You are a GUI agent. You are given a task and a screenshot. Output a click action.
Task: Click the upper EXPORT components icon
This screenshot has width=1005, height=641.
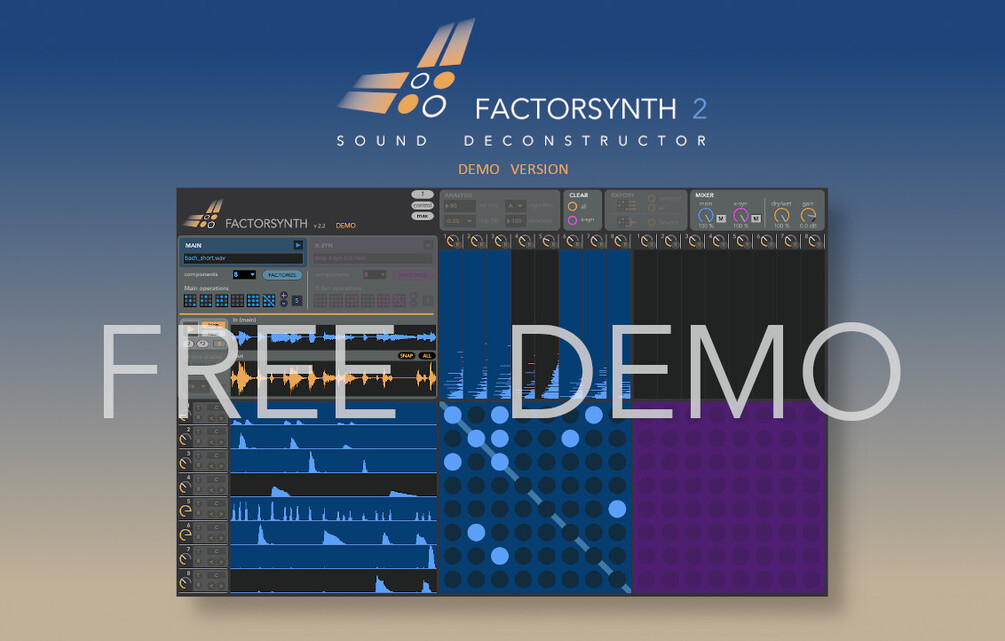click(626, 206)
